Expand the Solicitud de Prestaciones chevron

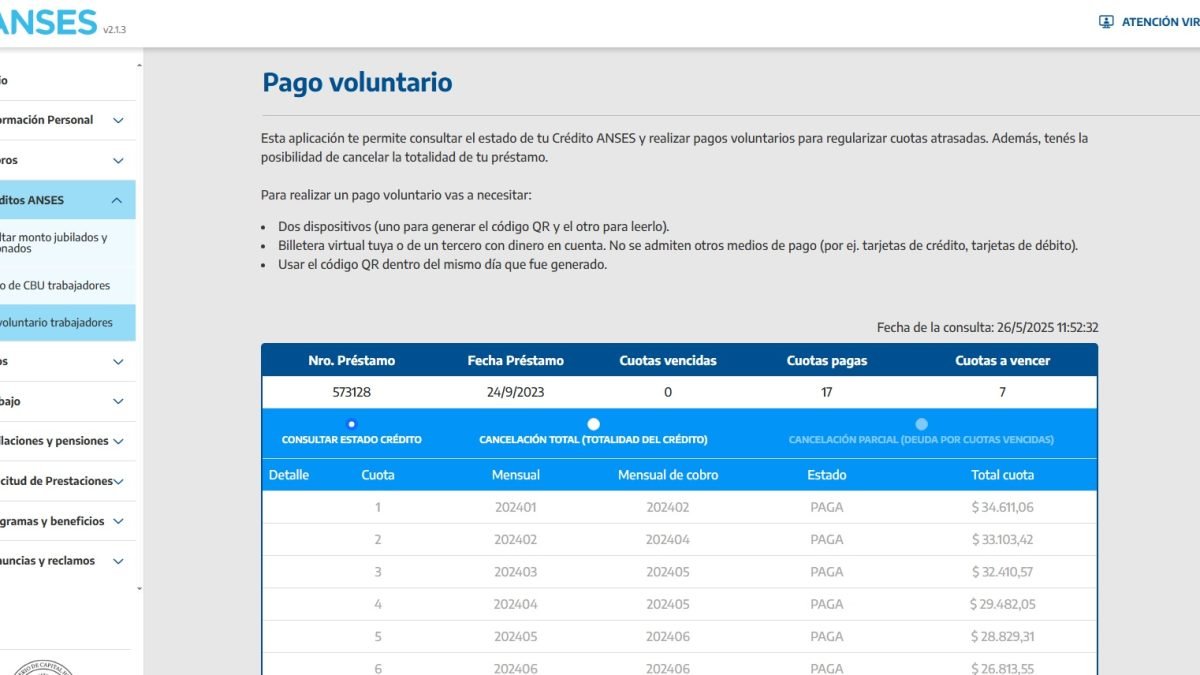pyautogui.click(x=118, y=481)
